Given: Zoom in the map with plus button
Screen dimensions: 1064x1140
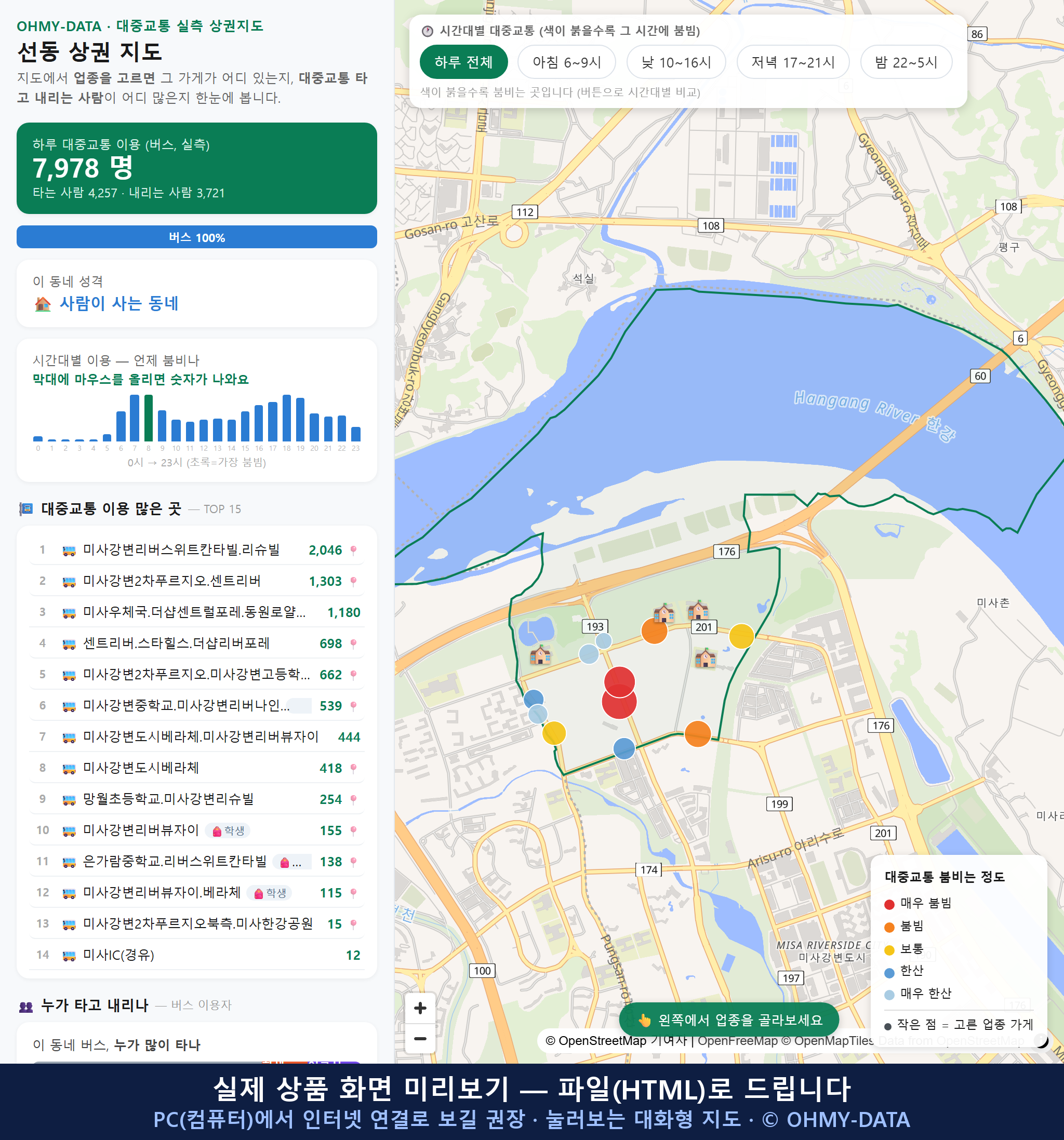Looking at the screenshot, I should pyautogui.click(x=420, y=1008).
